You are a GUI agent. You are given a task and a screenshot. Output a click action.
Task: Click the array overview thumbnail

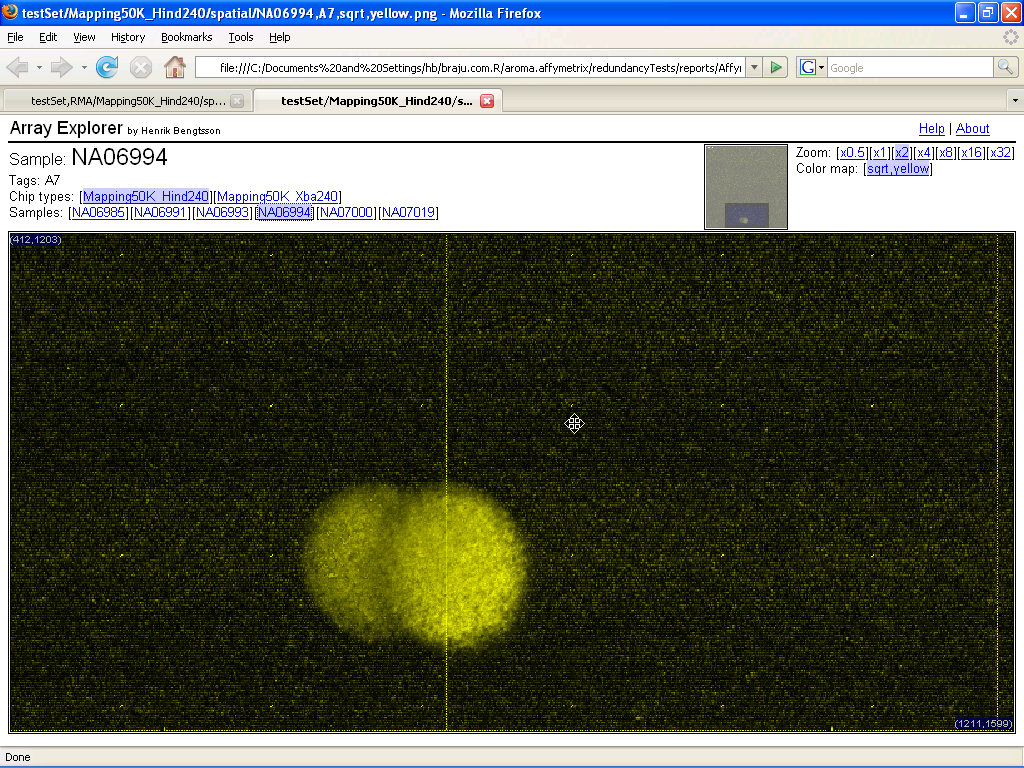pyautogui.click(x=745, y=187)
